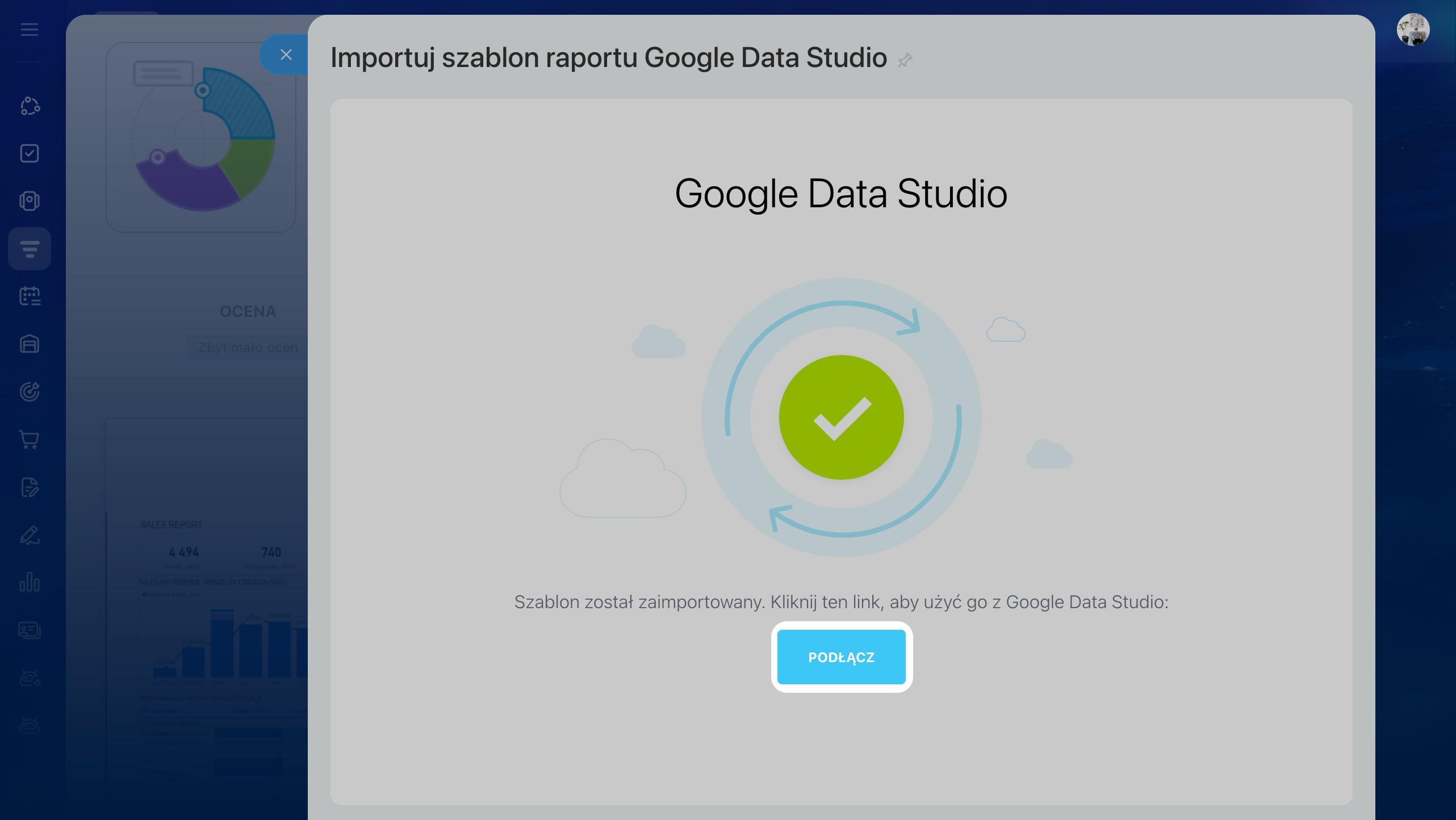Screen dimensions: 1456x820
Task: Open the hamburger menu in sidebar
Action: click(30, 30)
